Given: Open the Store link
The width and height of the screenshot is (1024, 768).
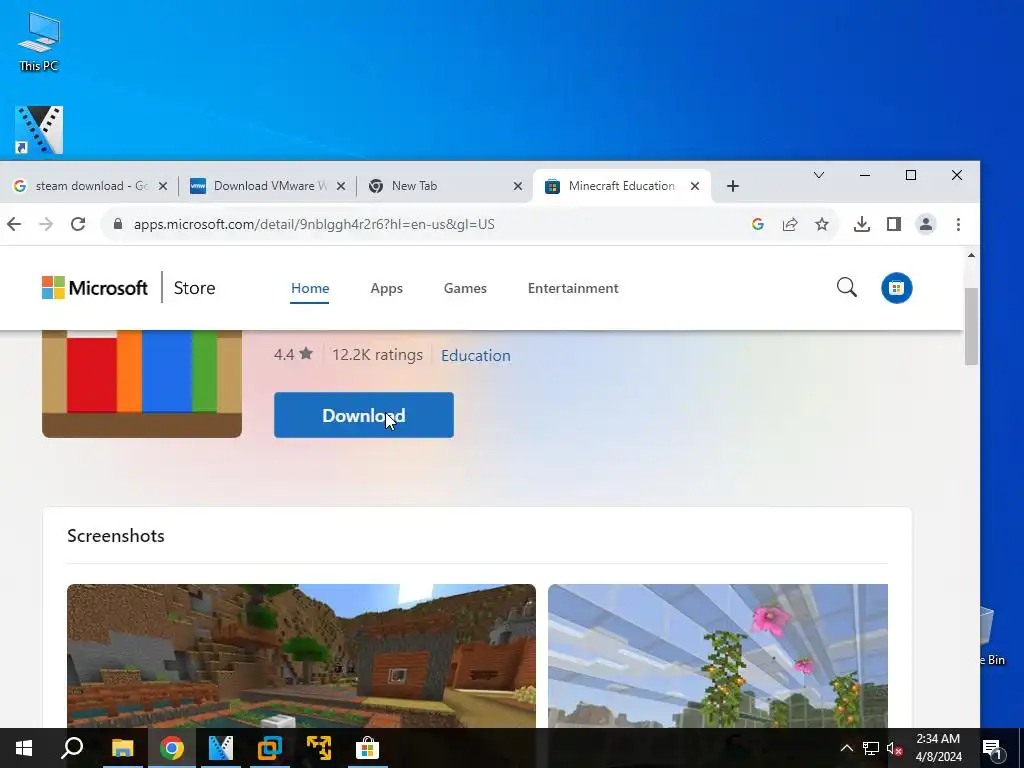Looking at the screenshot, I should [x=194, y=288].
